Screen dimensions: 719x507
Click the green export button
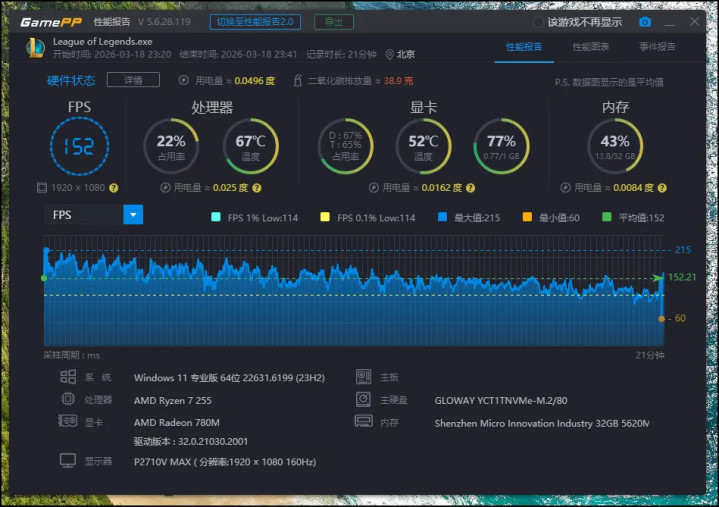pyautogui.click(x=334, y=22)
